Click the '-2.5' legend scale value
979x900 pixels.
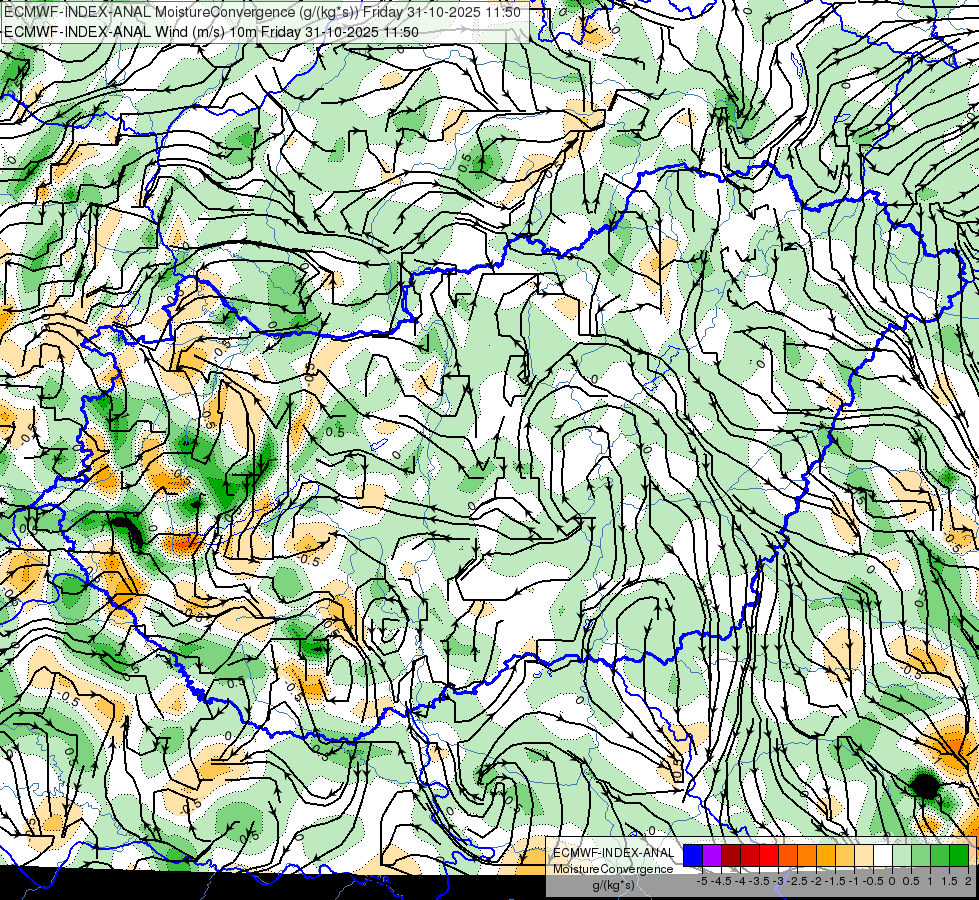(x=797, y=881)
